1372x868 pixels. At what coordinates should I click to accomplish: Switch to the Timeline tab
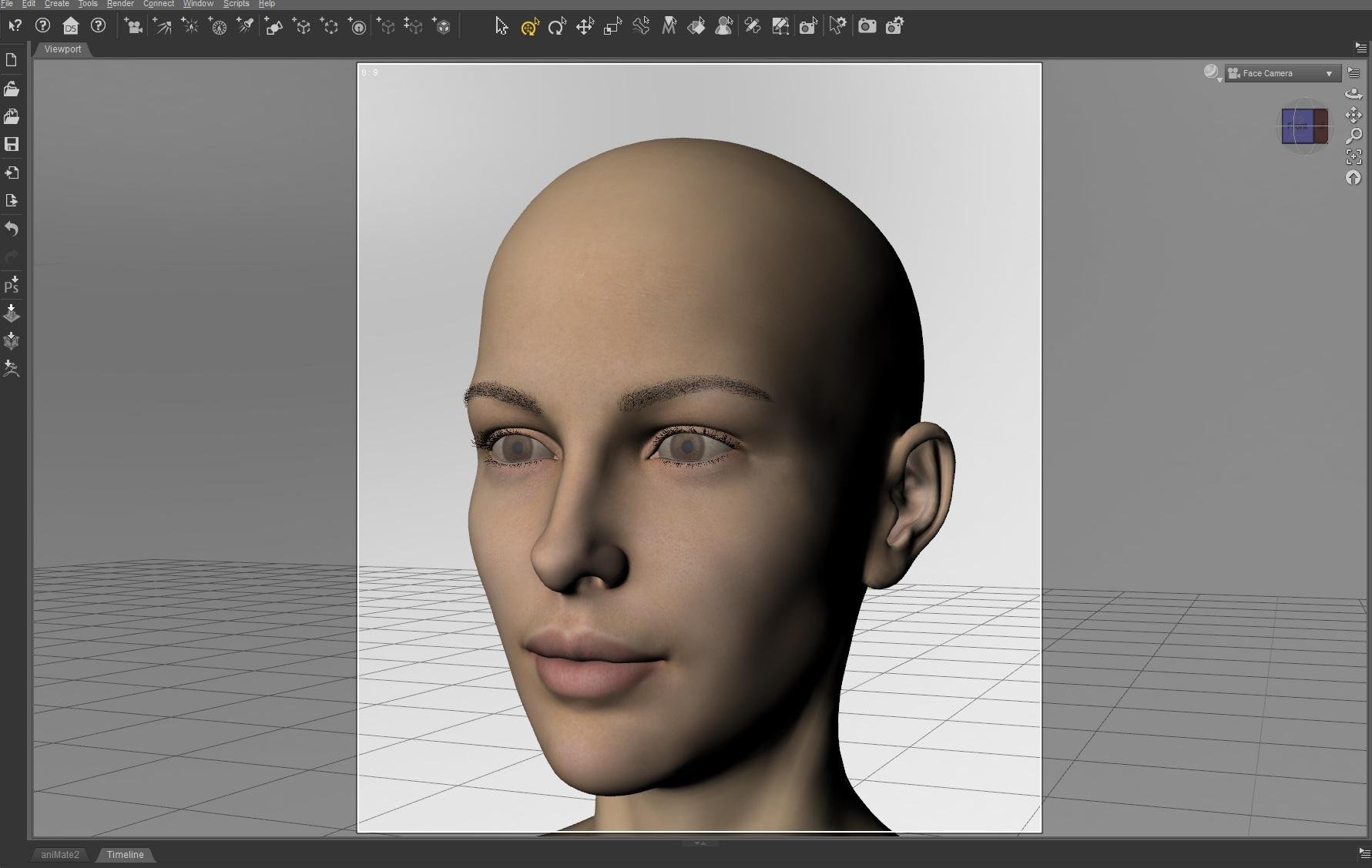point(125,855)
